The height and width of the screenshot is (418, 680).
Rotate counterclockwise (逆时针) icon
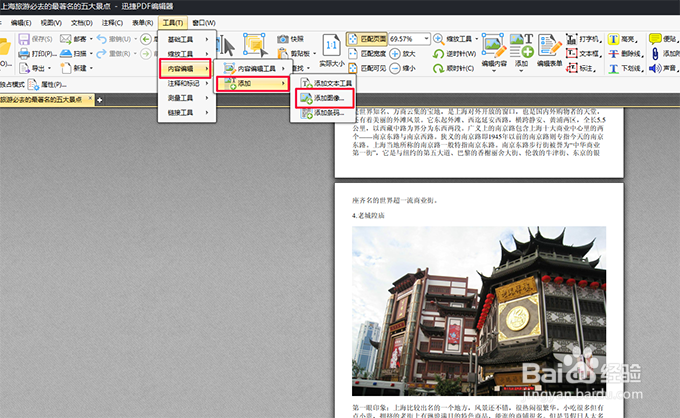(438, 54)
